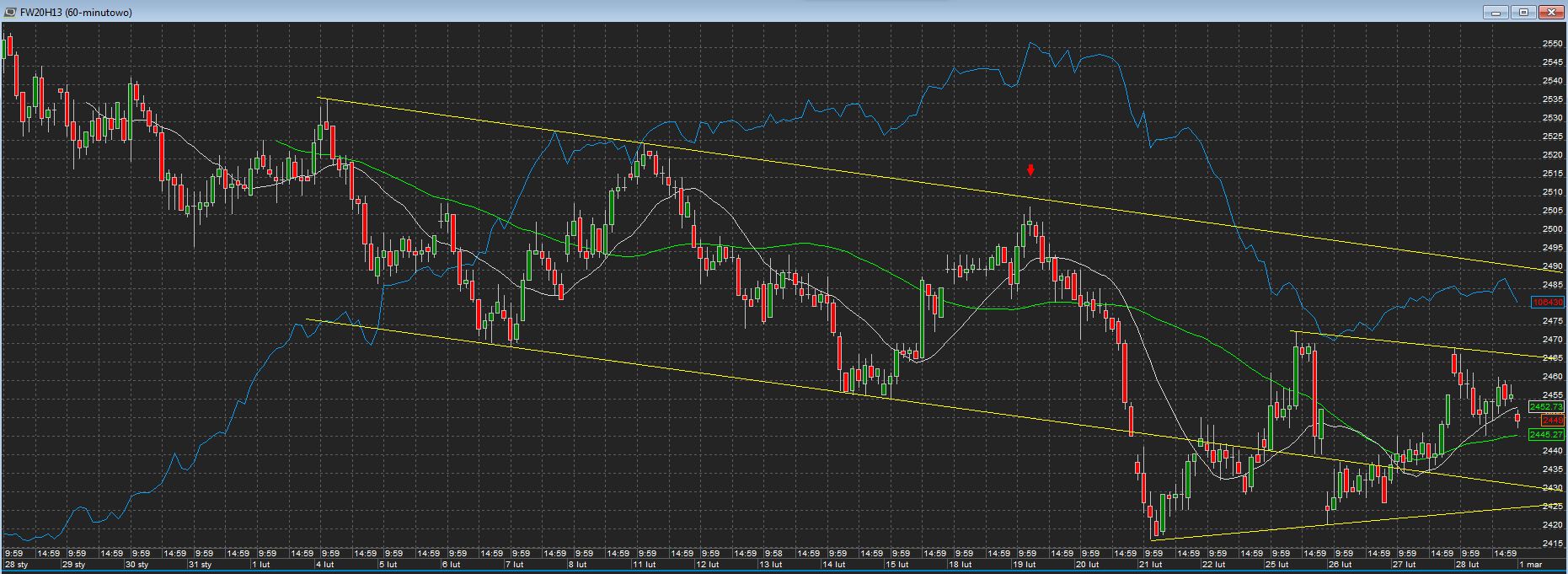Select the 4 lut date label
The height and width of the screenshot is (574, 1568).
coord(324,565)
